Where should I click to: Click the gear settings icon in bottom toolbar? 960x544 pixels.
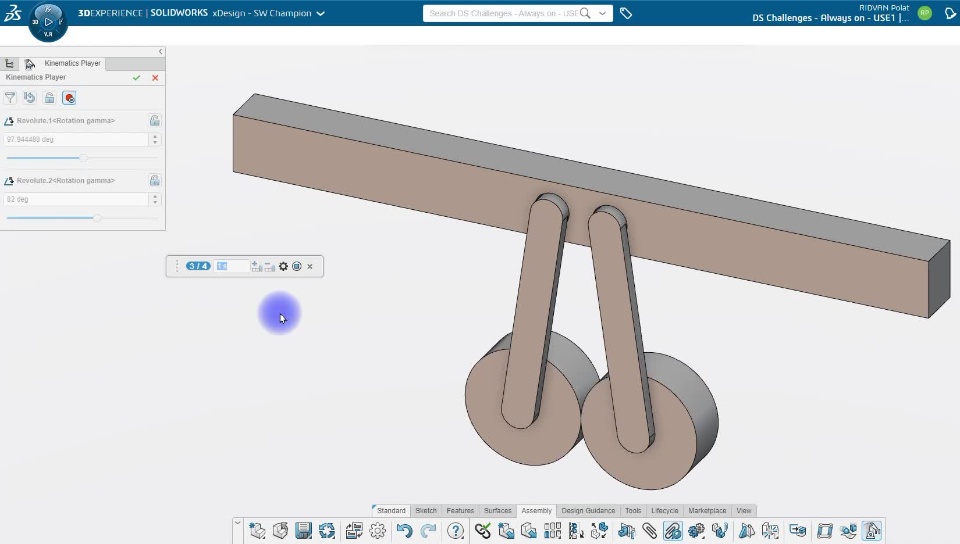click(377, 531)
